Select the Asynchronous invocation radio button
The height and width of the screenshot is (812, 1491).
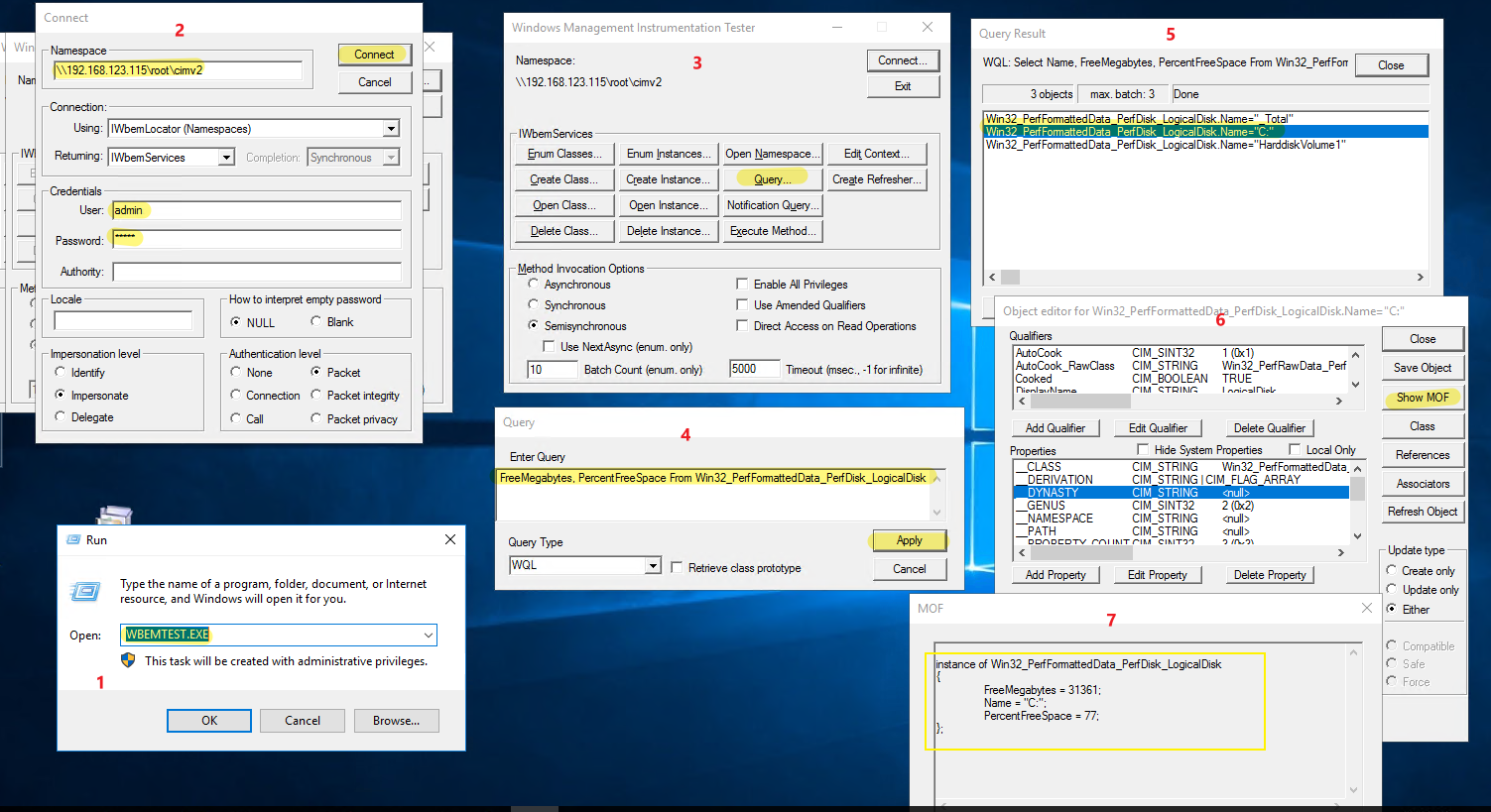coord(534,284)
